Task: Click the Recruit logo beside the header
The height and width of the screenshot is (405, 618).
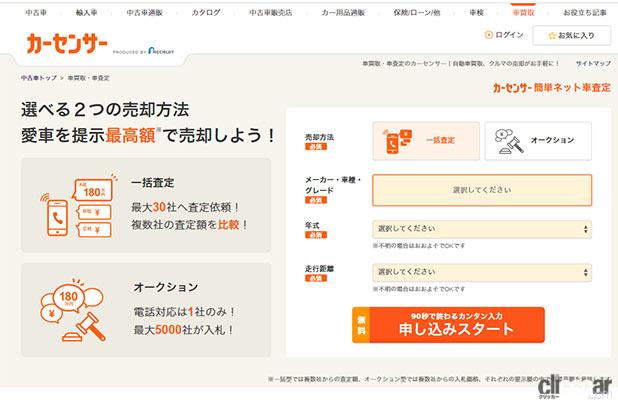Action: 159,51
